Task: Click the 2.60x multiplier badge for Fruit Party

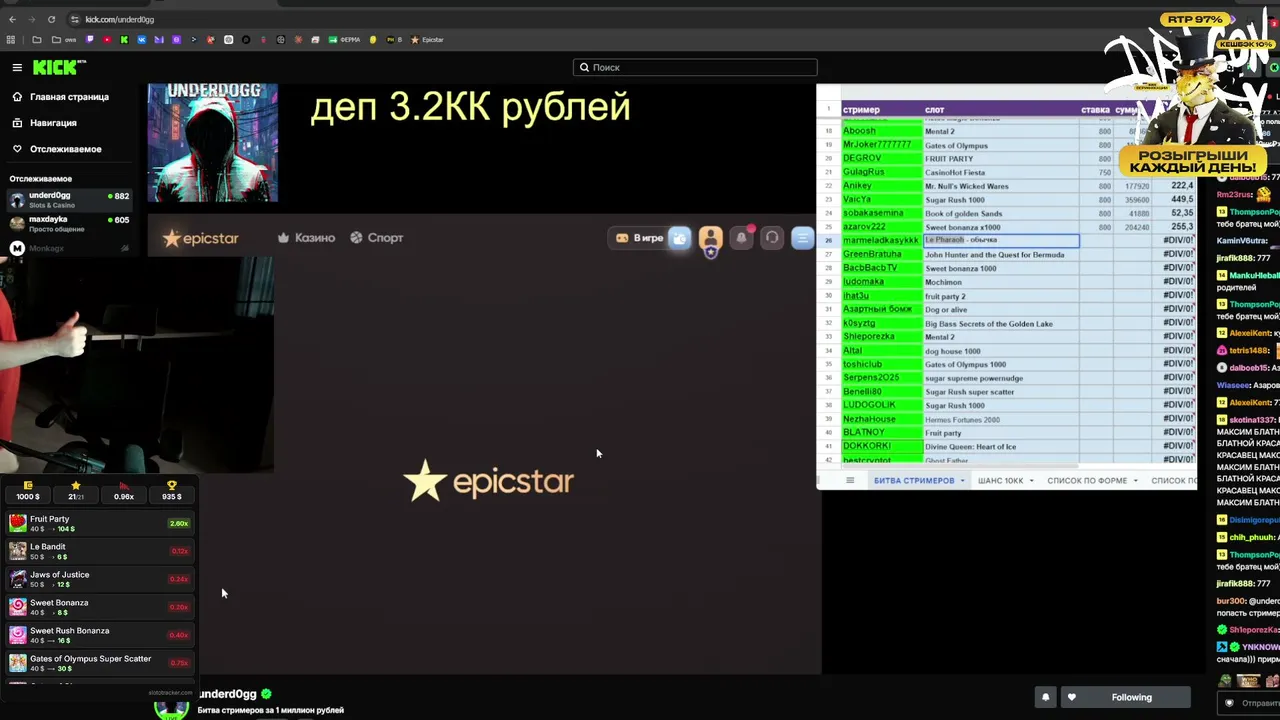Action: click(x=179, y=523)
